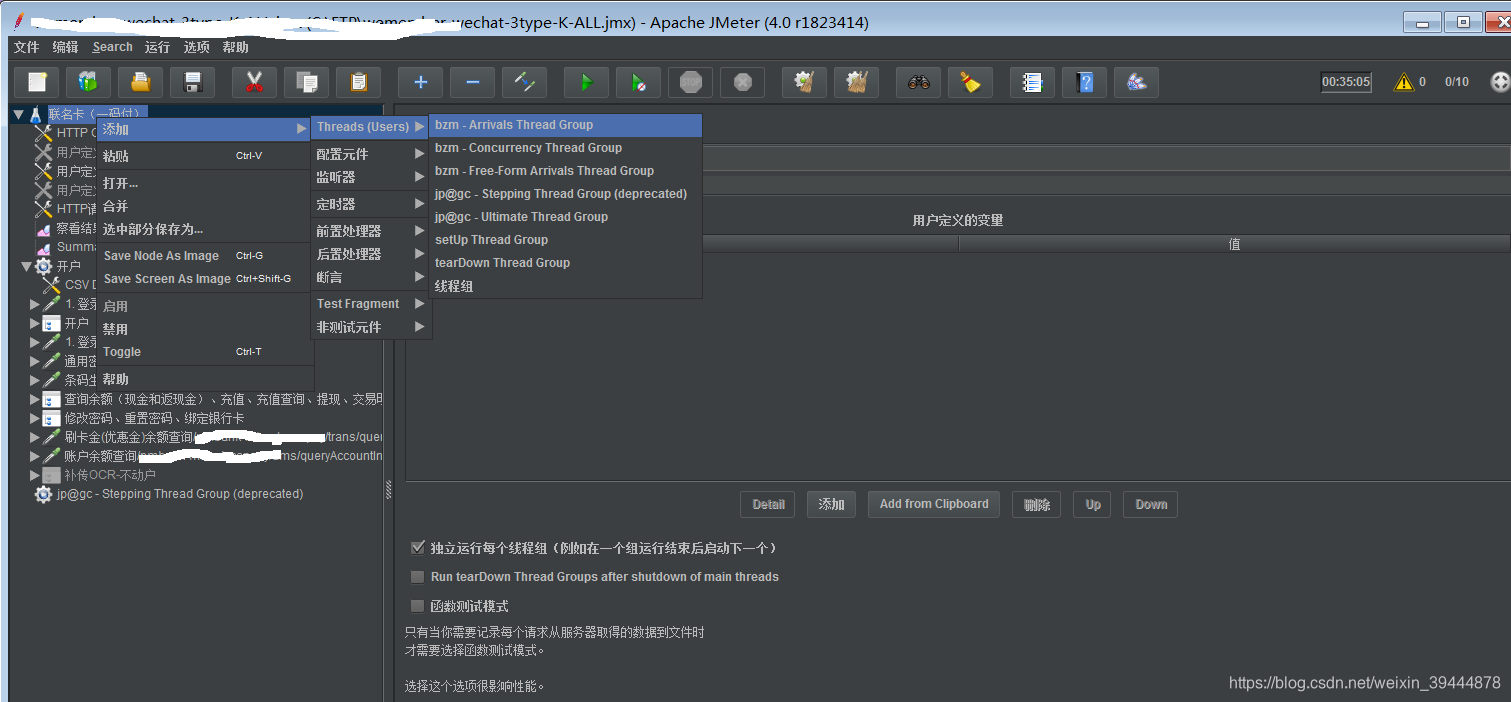Click the Clear results broom icon
Screen dimensions: 1511x702
click(x=803, y=82)
